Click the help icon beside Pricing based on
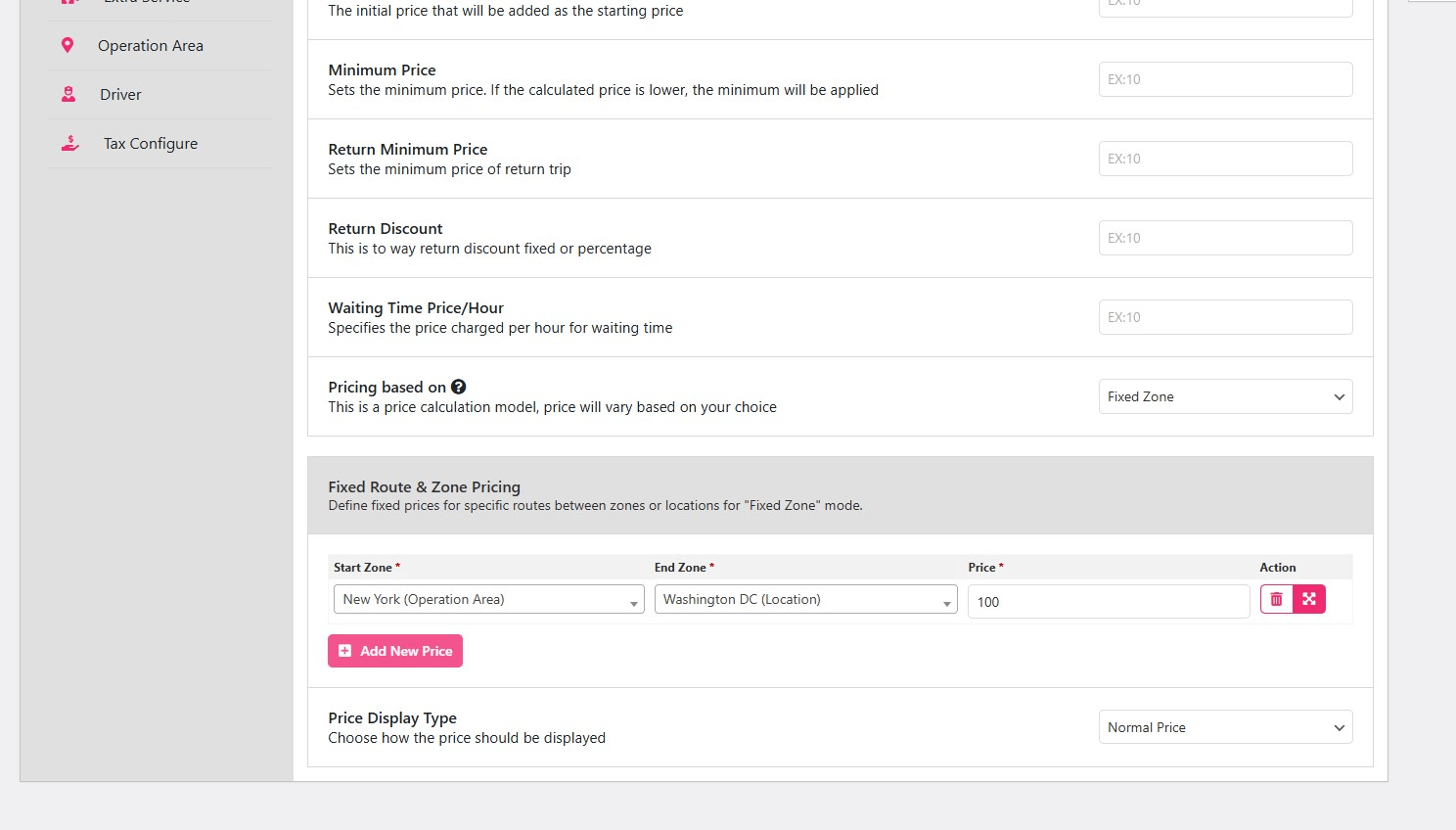 tap(458, 387)
